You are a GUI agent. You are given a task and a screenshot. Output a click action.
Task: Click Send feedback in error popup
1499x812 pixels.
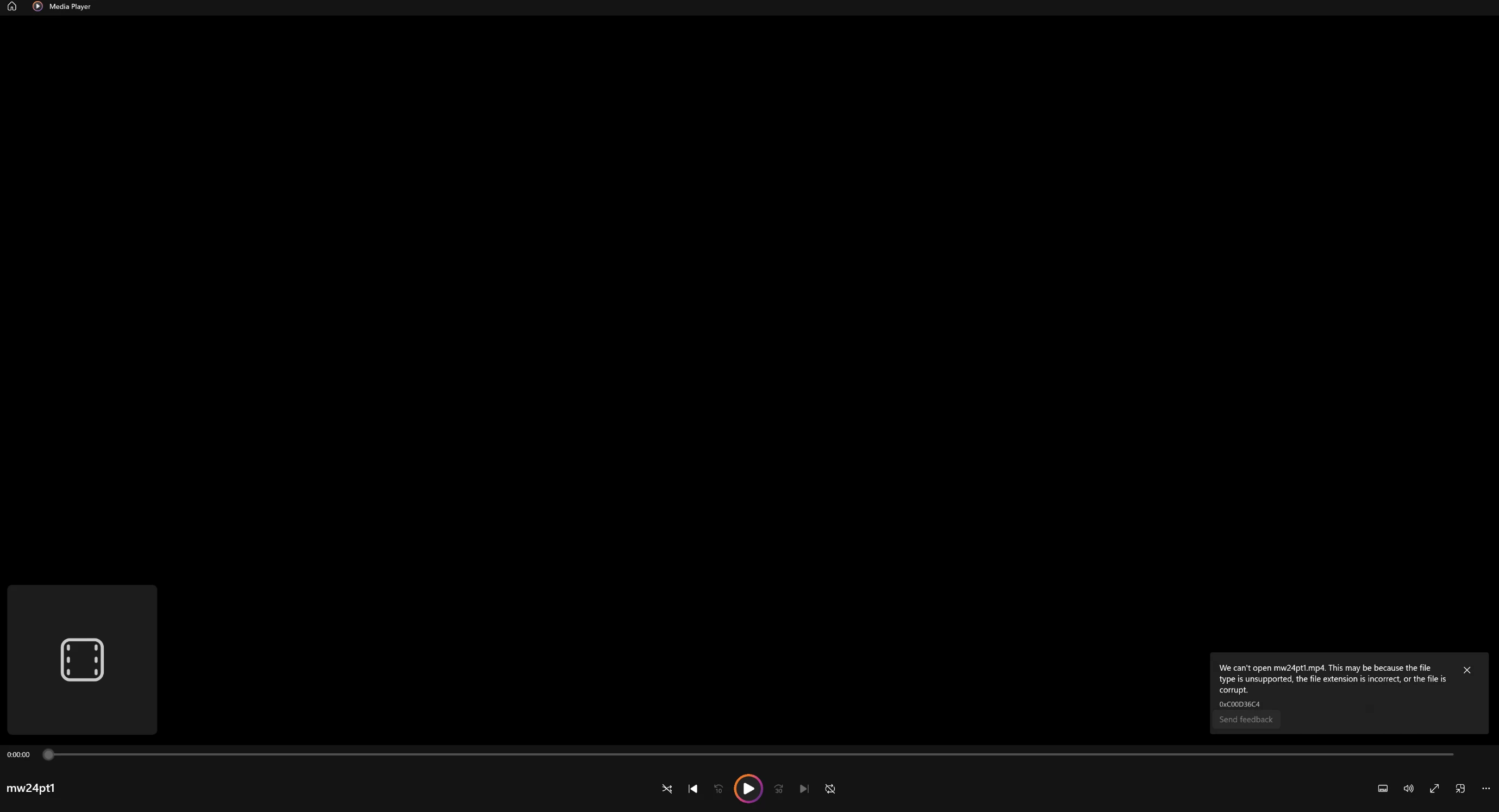1245,720
